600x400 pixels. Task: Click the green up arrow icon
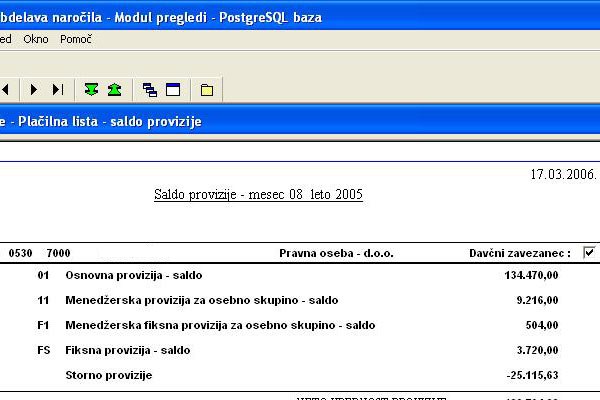(114, 90)
